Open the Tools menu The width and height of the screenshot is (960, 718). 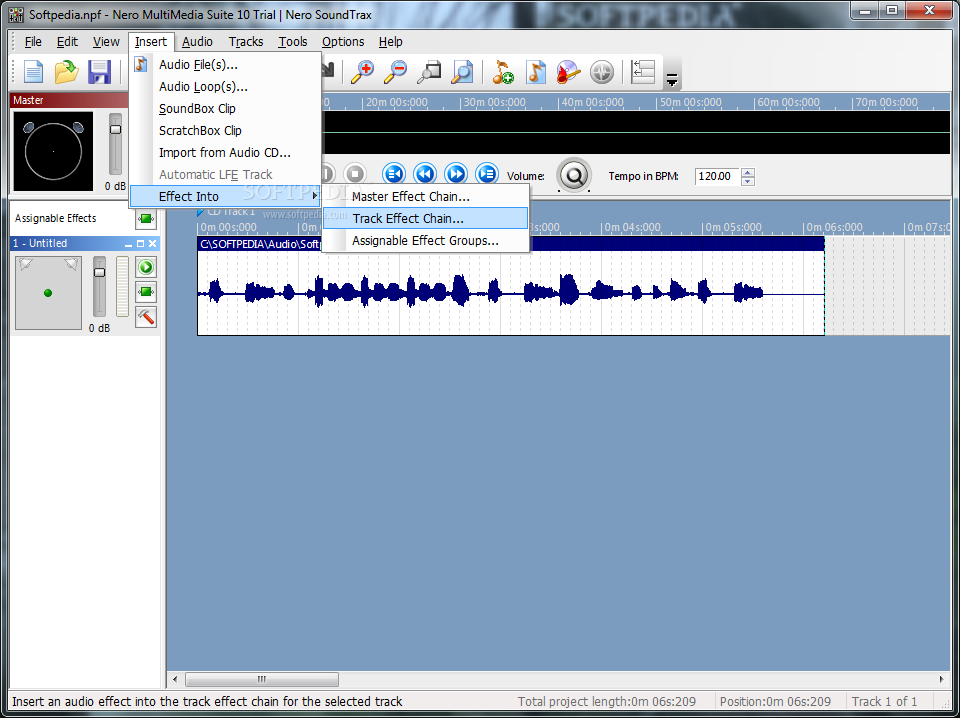point(293,42)
